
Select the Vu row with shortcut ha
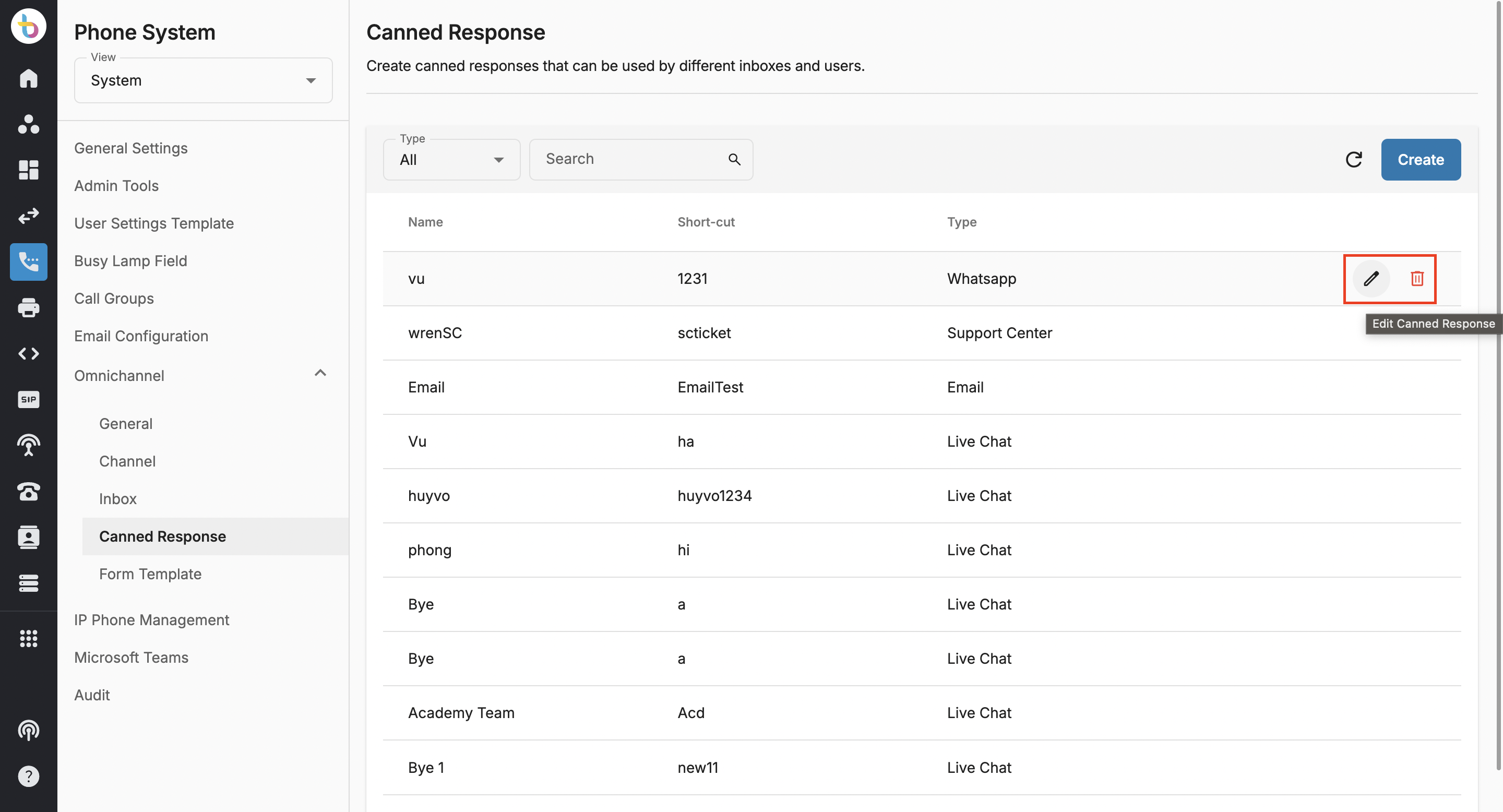tap(921, 441)
